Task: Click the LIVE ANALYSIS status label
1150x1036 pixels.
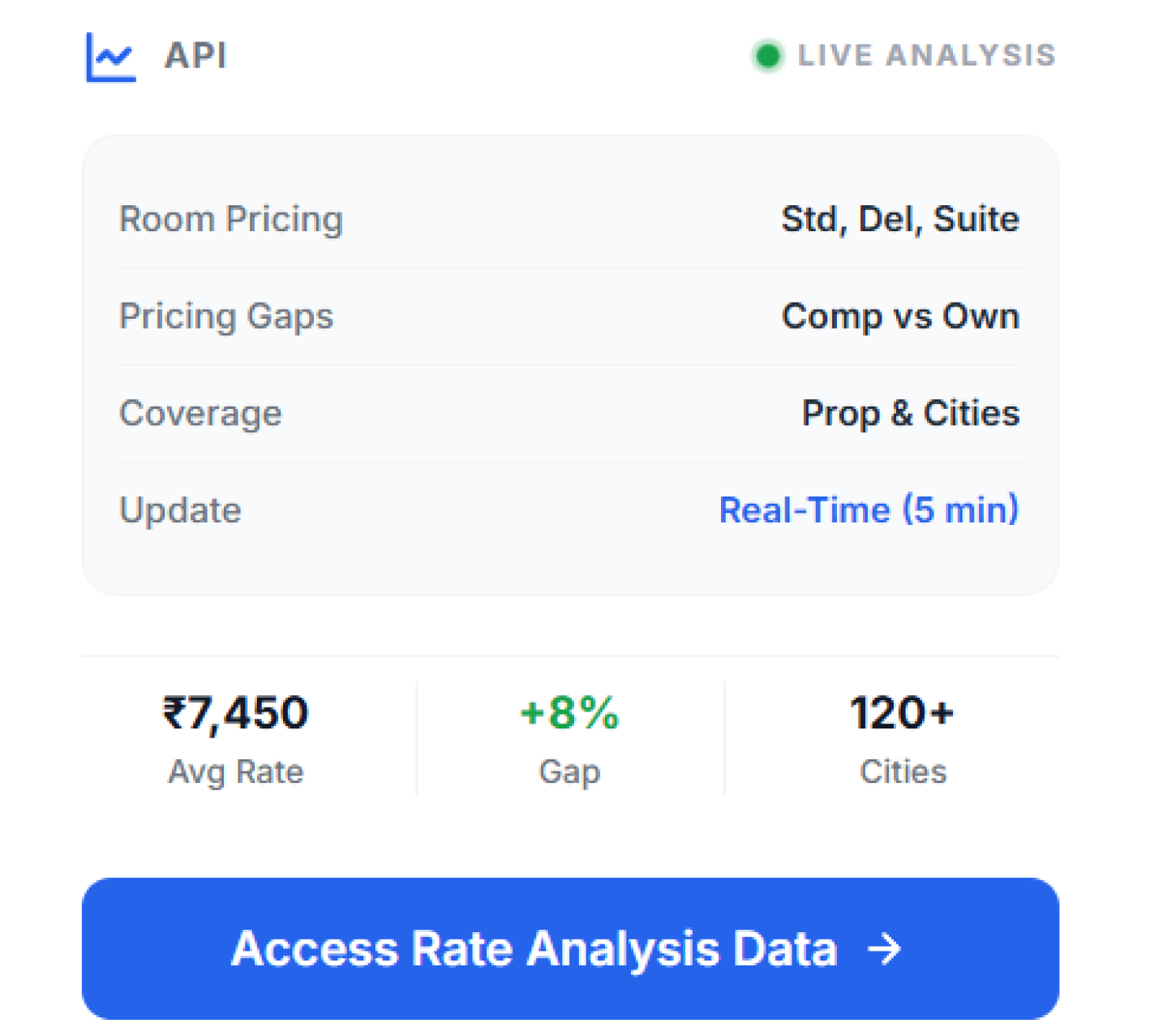Action: (927, 55)
